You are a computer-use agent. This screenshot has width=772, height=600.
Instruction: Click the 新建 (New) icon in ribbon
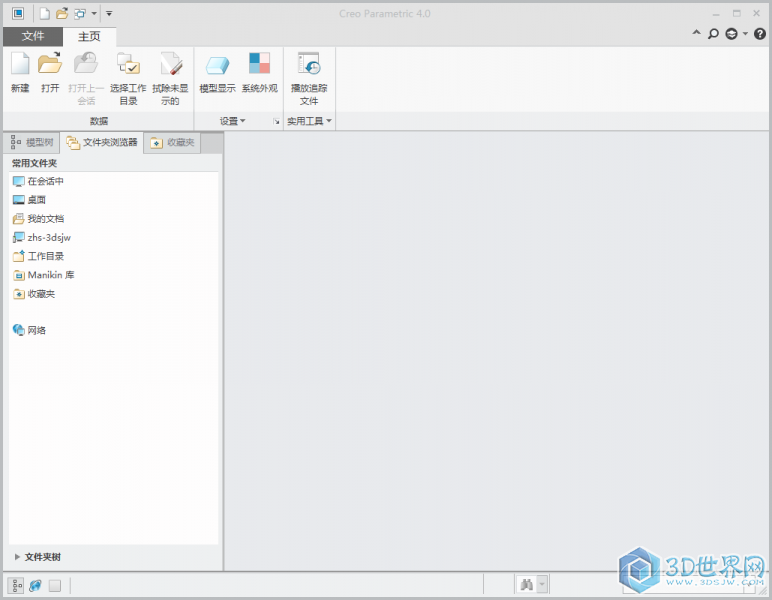pos(20,64)
